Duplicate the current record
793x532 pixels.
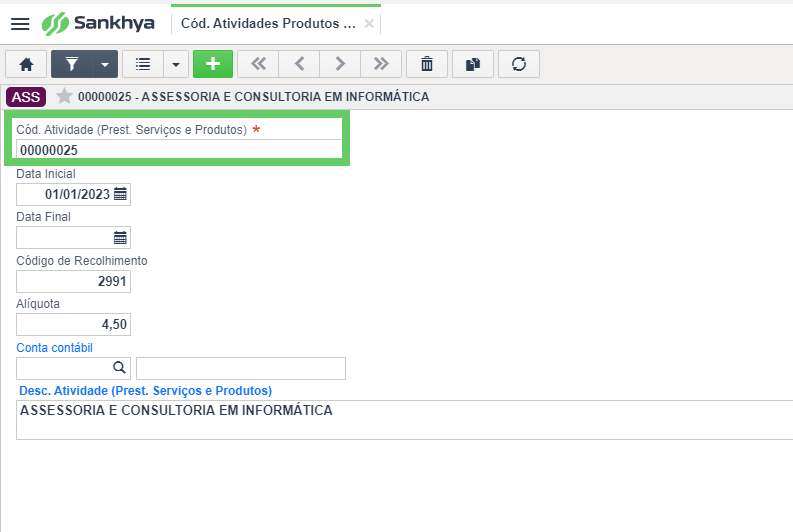473,64
